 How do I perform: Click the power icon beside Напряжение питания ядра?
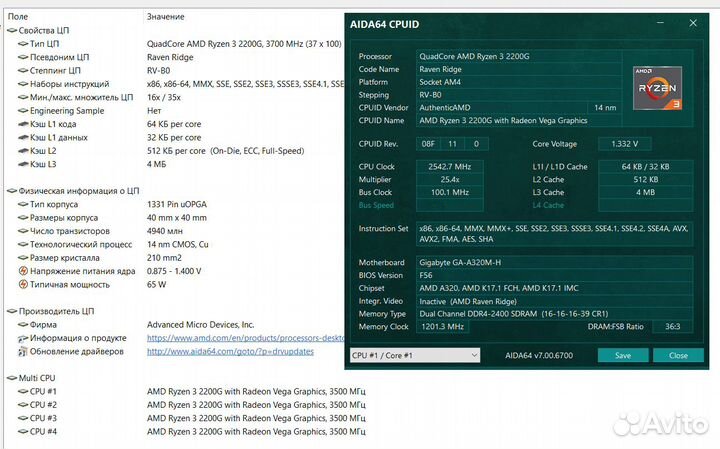pos(23,271)
